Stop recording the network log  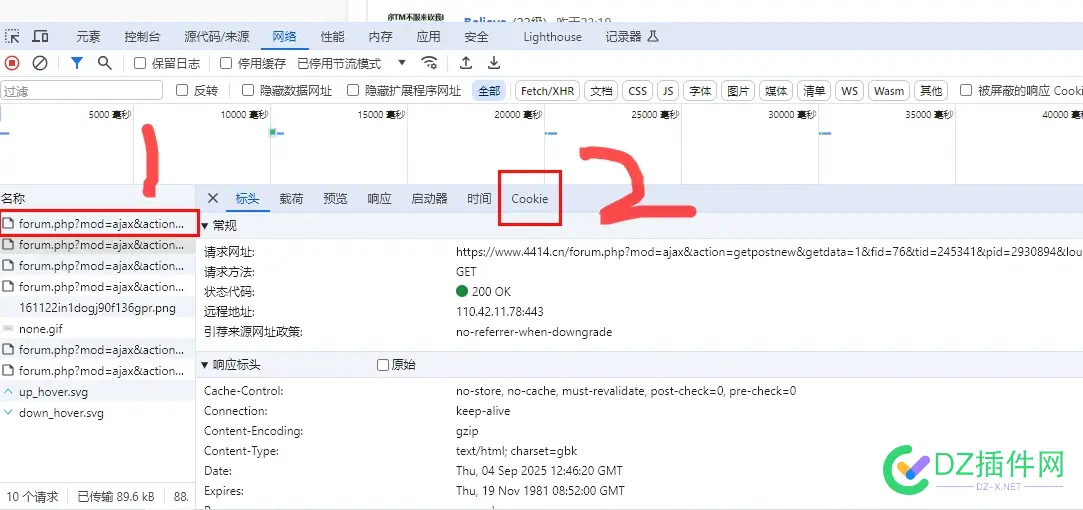(12, 64)
